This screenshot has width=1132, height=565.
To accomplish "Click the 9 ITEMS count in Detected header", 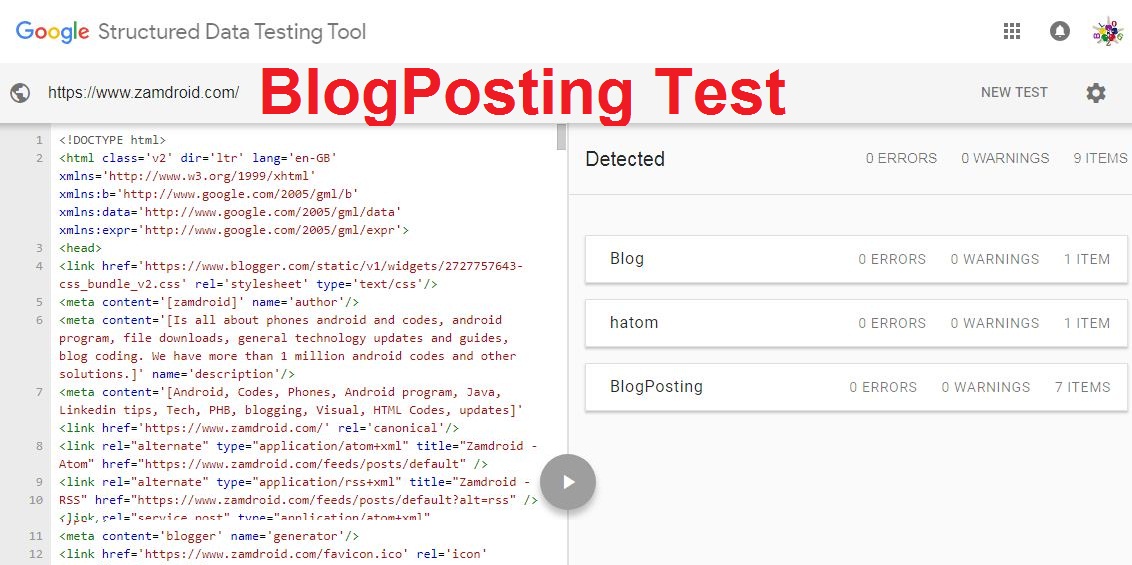I will click(x=1100, y=158).
